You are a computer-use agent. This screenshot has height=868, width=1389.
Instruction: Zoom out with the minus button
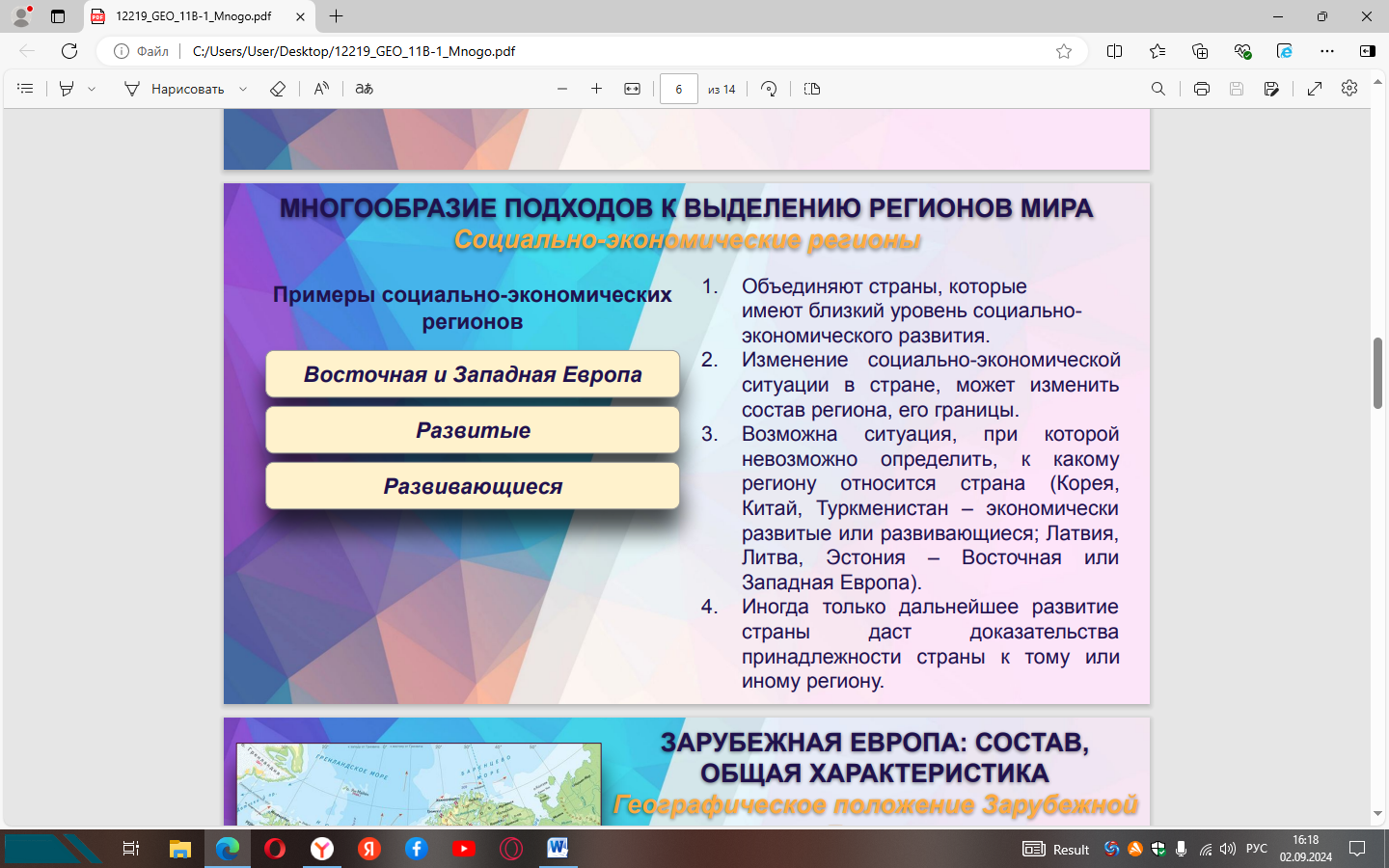click(x=562, y=89)
